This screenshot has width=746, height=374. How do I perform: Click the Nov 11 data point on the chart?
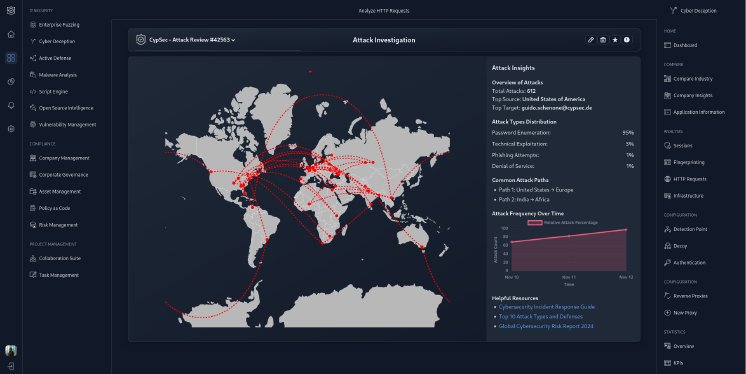point(569,236)
